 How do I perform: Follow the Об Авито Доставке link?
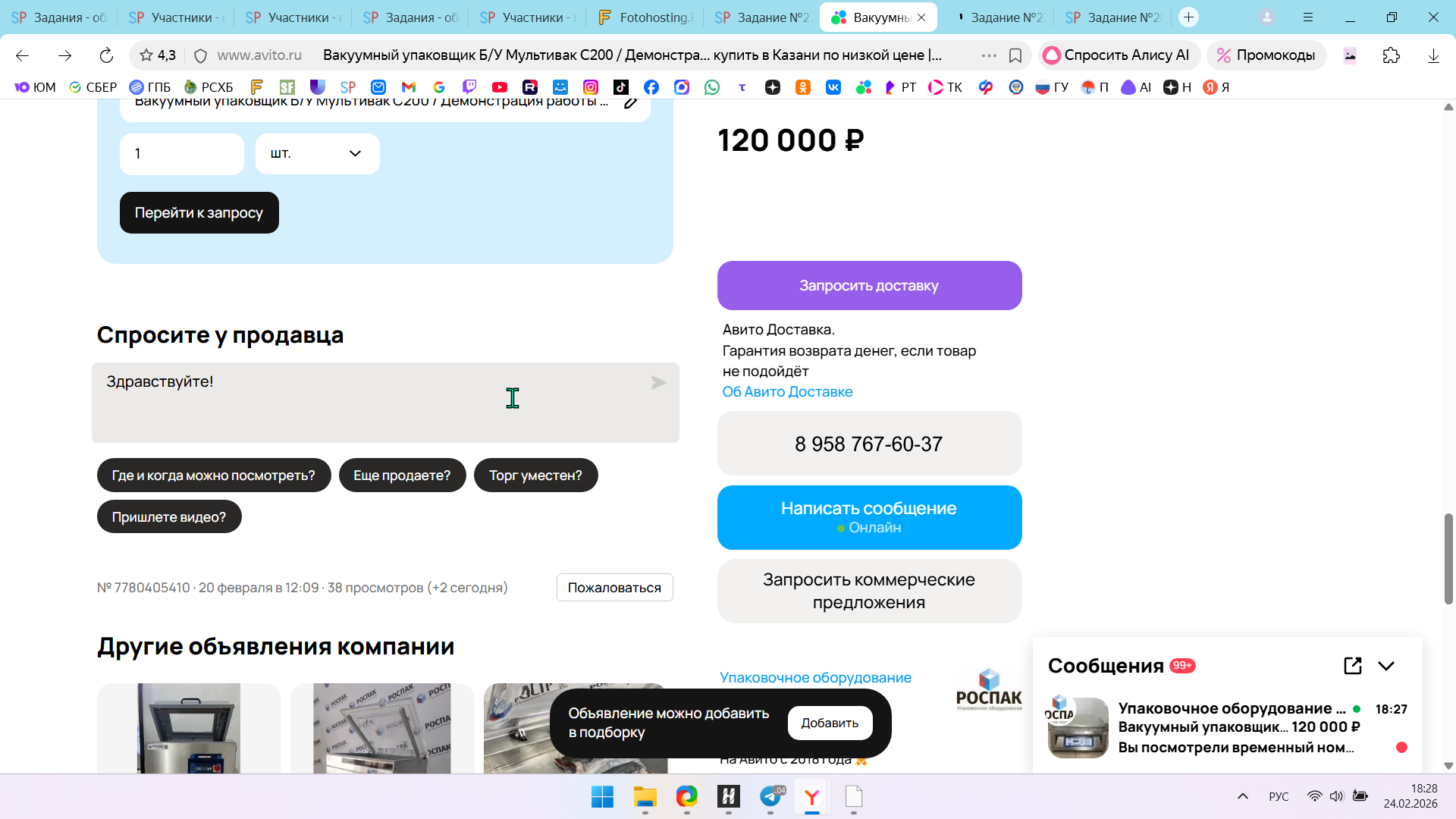pos(787,392)
